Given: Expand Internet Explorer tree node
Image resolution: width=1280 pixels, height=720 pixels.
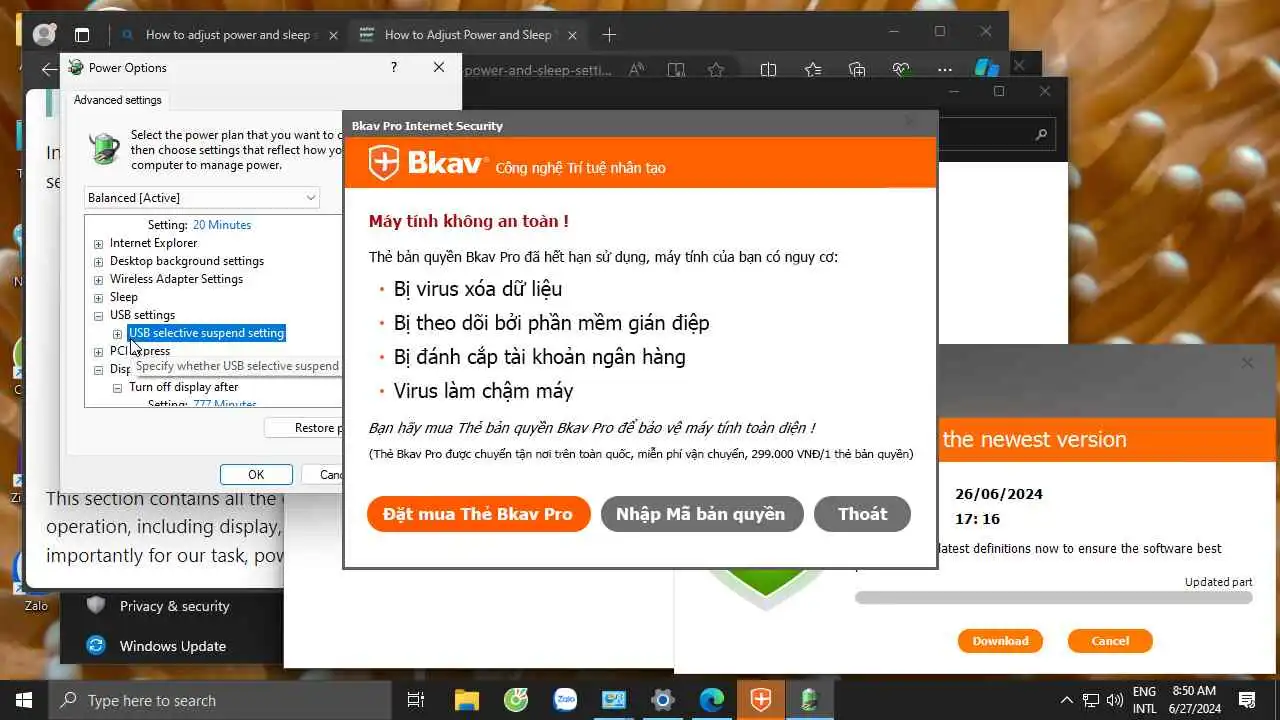Looking at the screenshot, I should pos(98,244).
